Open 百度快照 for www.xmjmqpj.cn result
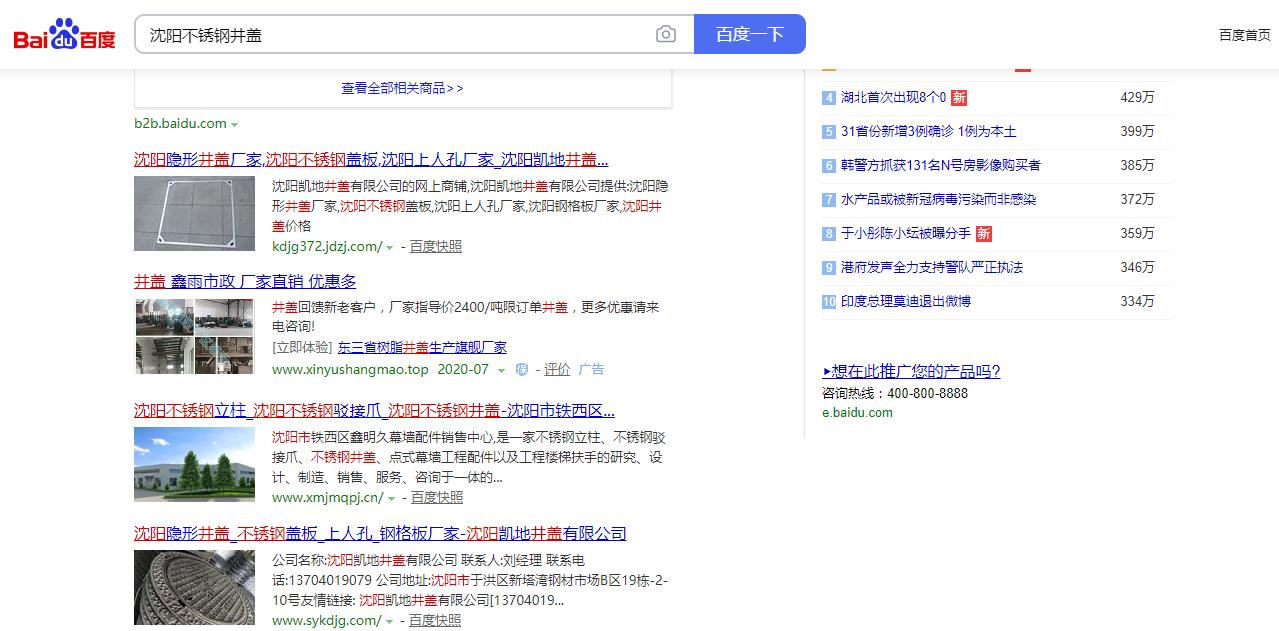Image resolution: width=1279 pixels, height=631 pixels. point(437,497)
